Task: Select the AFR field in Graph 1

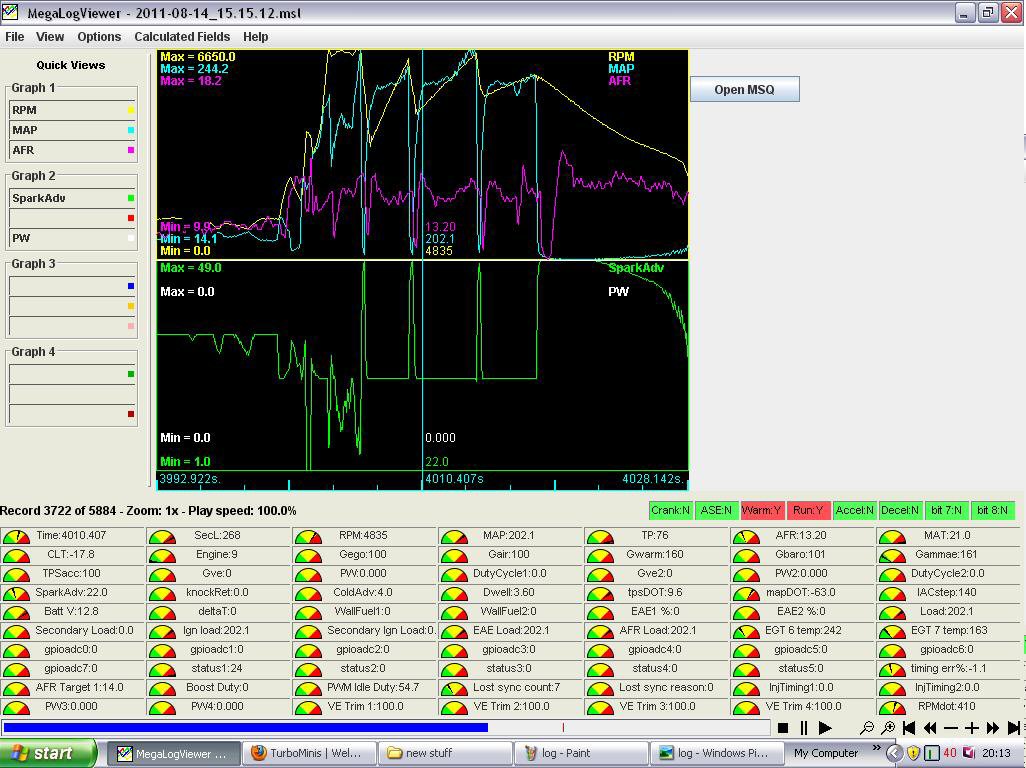Action: (72, 150)
